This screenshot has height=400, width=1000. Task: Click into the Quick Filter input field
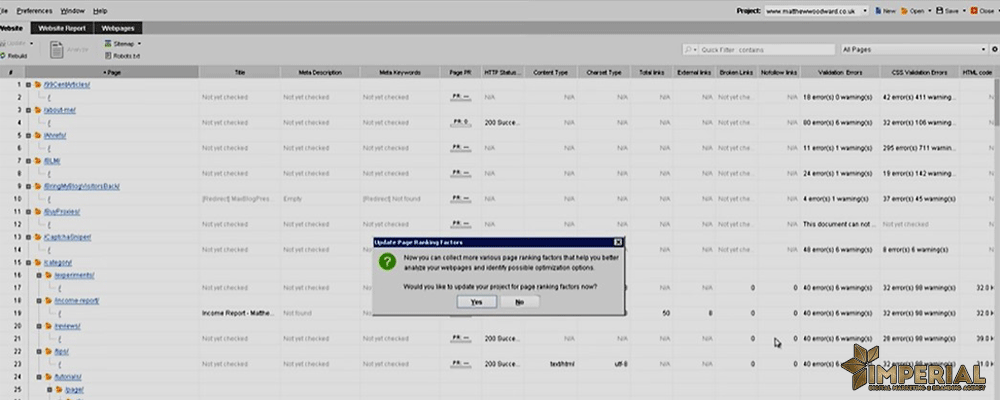coord(765,50)
